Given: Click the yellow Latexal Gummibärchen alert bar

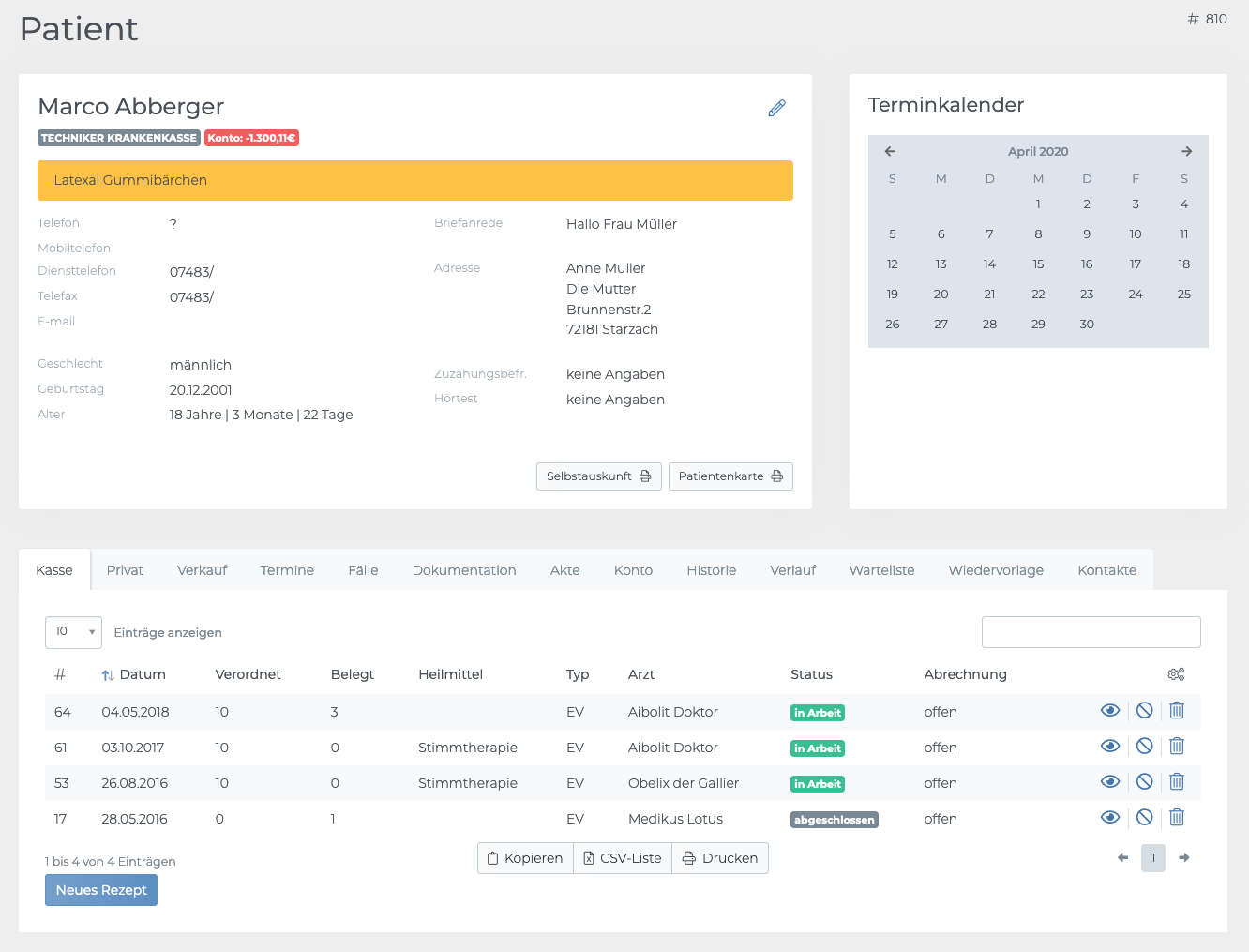Looking at the screenshot, I should pyautogui.click(x=414, y=180).
